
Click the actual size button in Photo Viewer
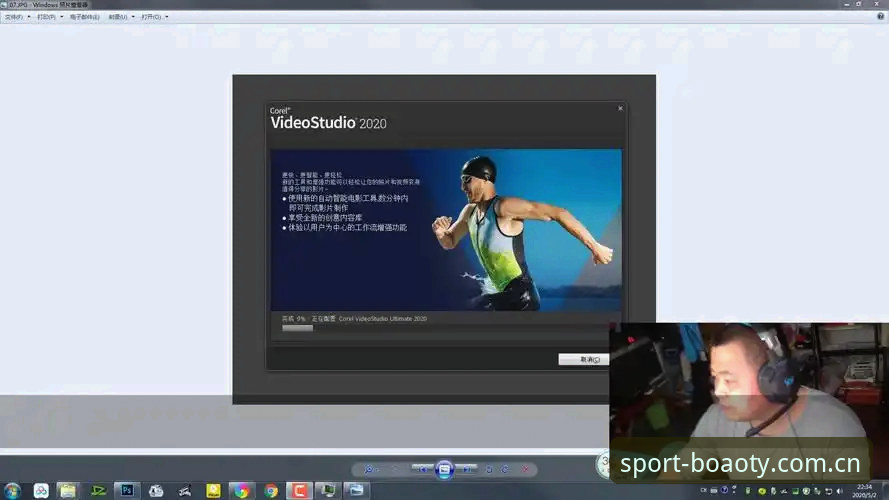coord(396,469)
